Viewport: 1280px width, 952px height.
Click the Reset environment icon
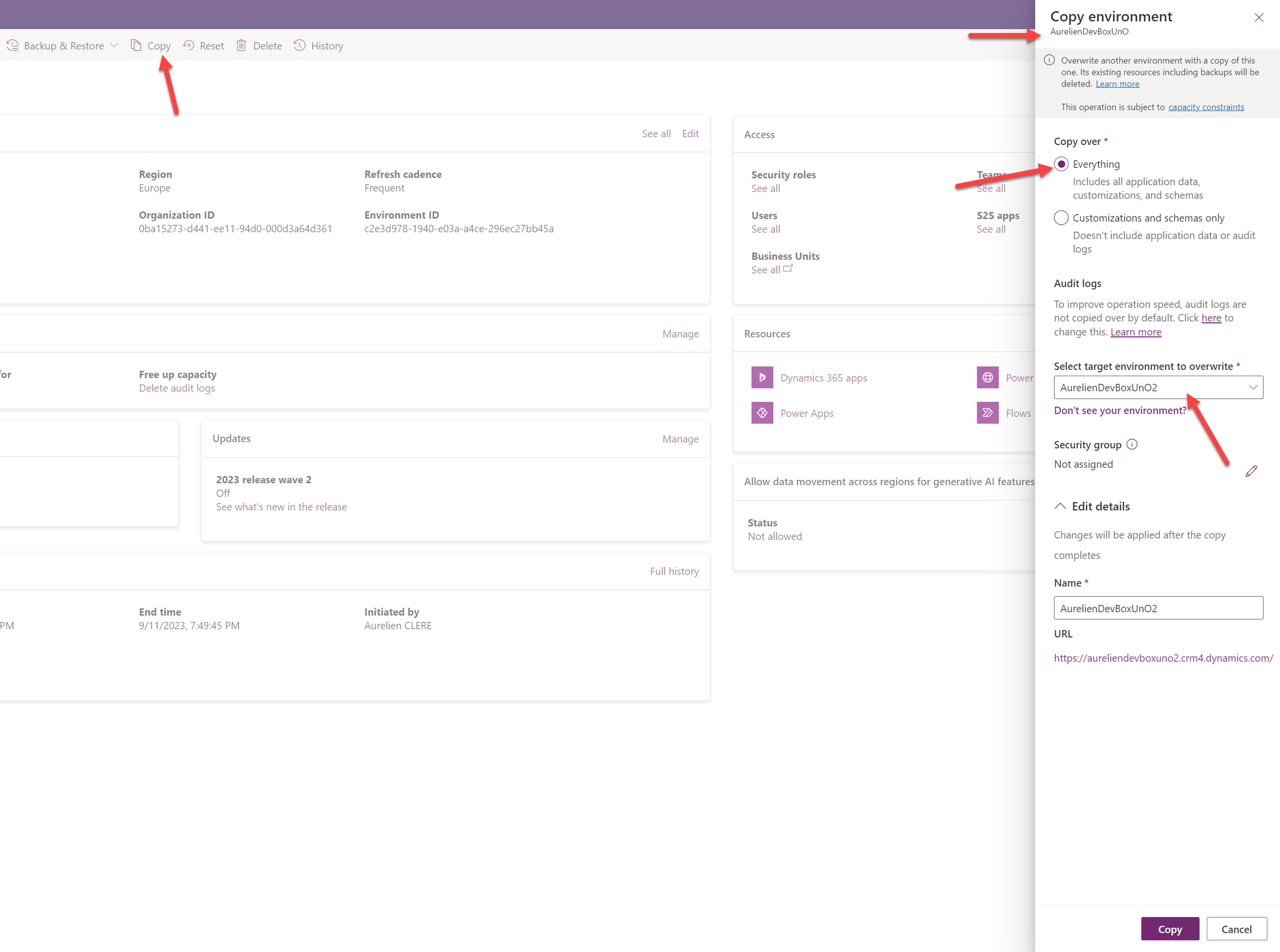coord(188,46)
